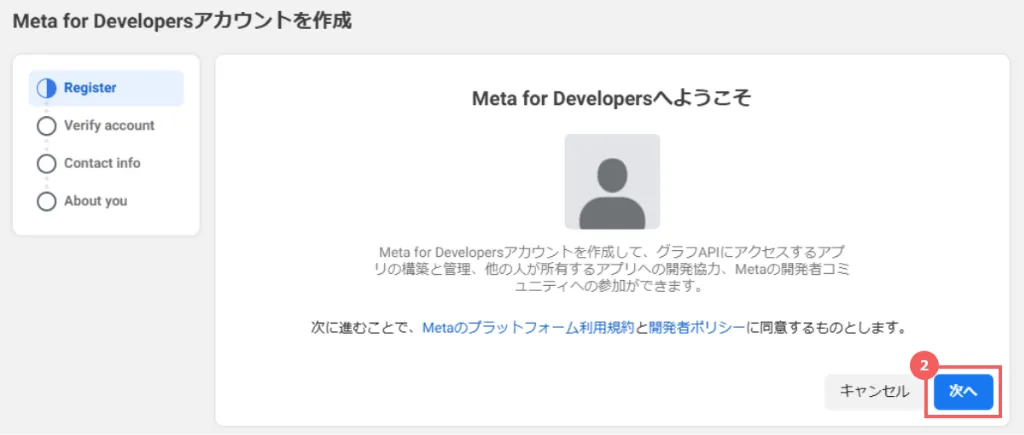Select the Register step label
The image size is (1024, 435).
point(90,88)
